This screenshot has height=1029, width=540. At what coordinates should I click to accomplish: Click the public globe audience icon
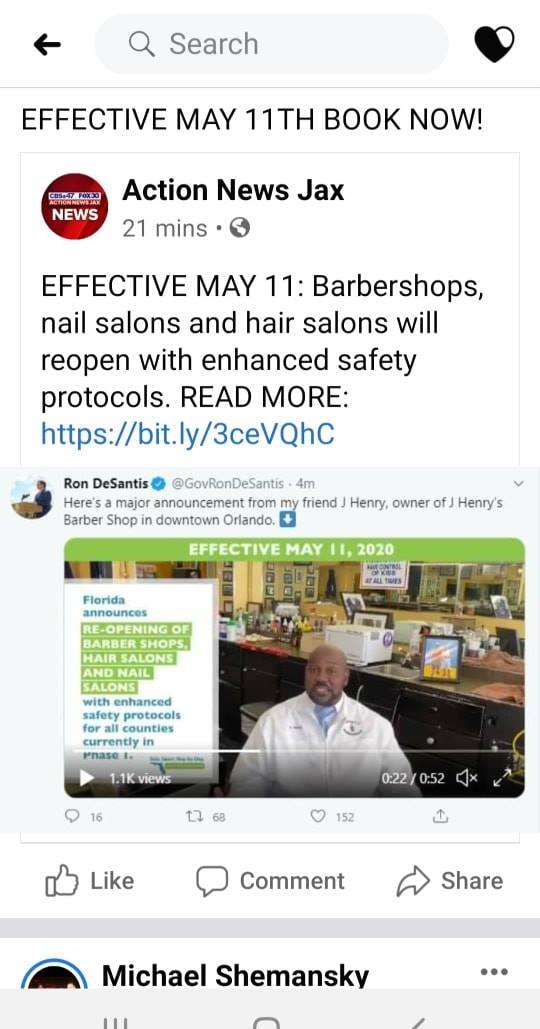coord(240,228)
